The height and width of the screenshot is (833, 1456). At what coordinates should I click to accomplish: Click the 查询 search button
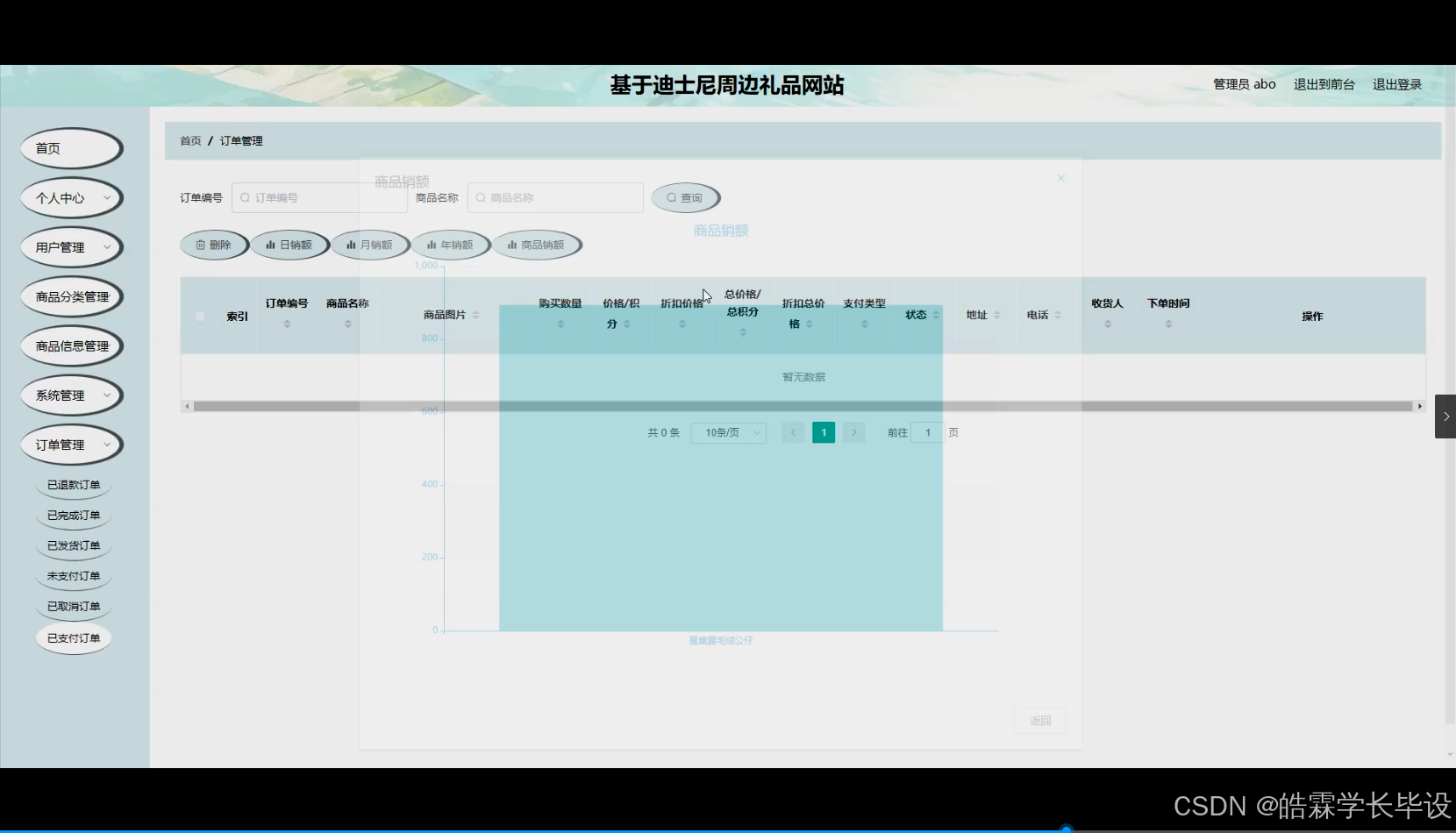685,198
